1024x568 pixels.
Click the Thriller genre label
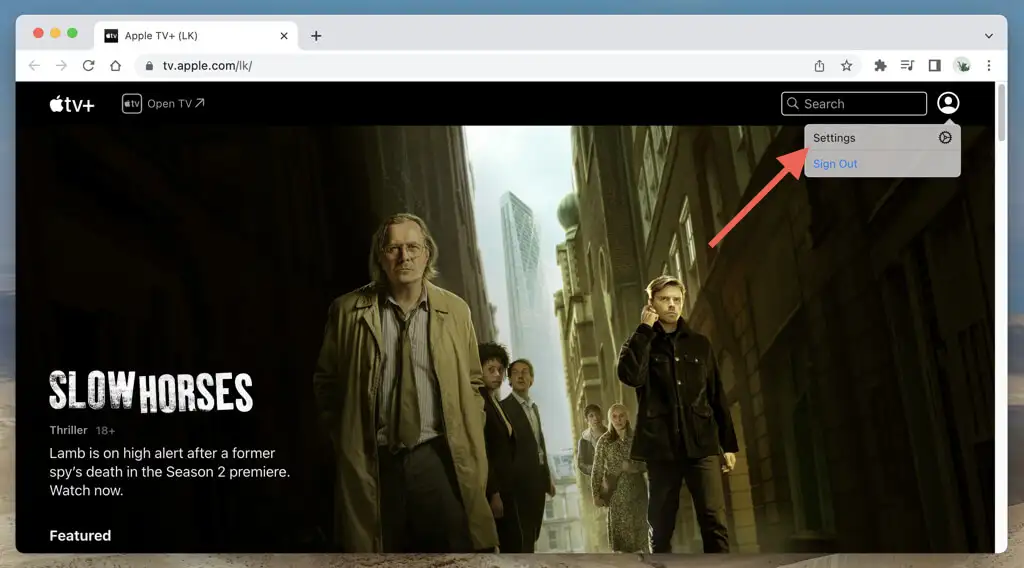point(69,430)
